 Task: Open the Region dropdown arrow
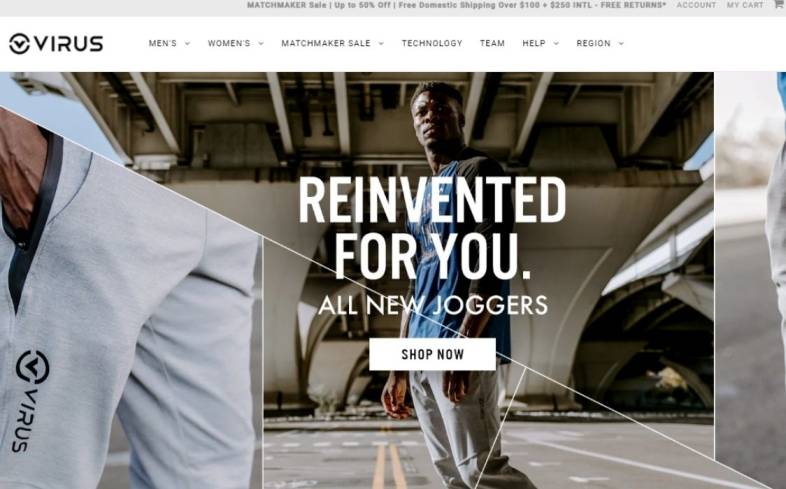(621, 44)
